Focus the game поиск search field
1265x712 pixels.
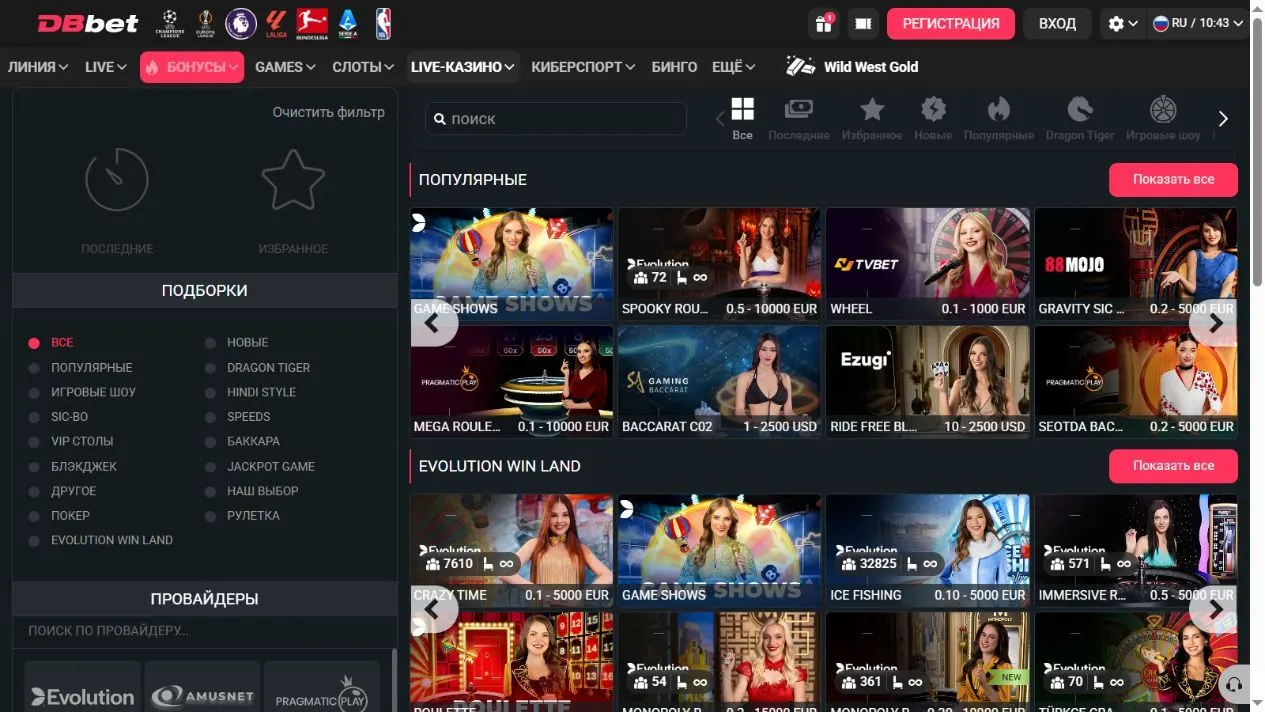tap(556, 119)
